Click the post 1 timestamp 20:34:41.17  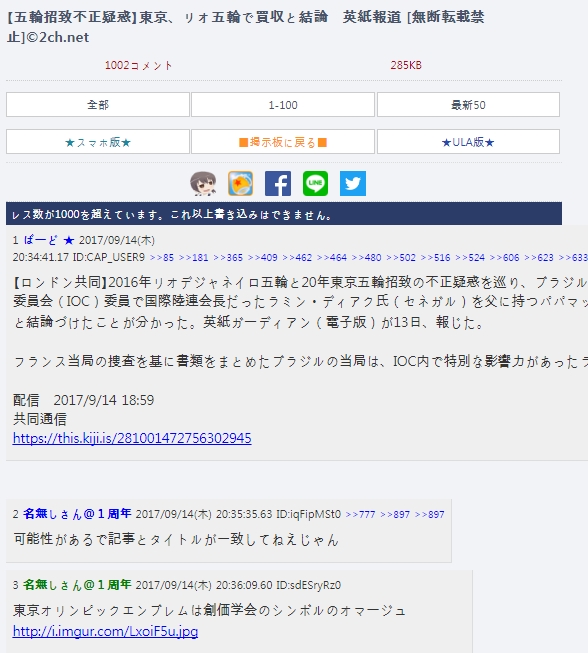point(40,257)
